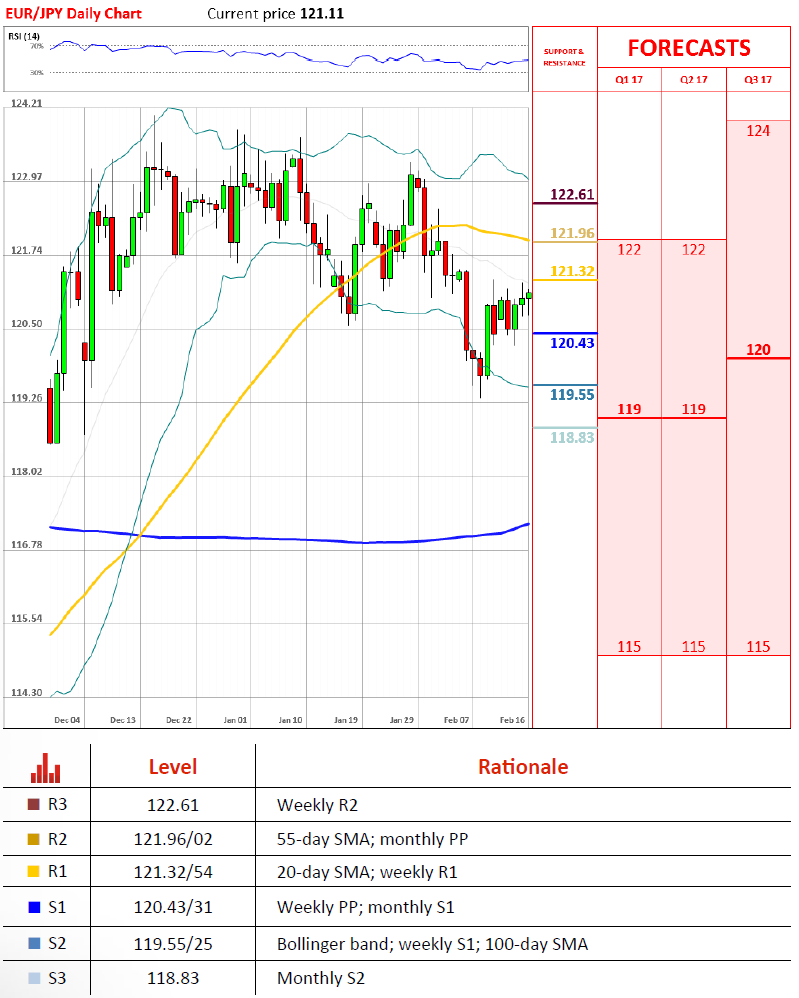Click the S3 level cell 118.83
799x998 pixels.
[x=173, y=978]
